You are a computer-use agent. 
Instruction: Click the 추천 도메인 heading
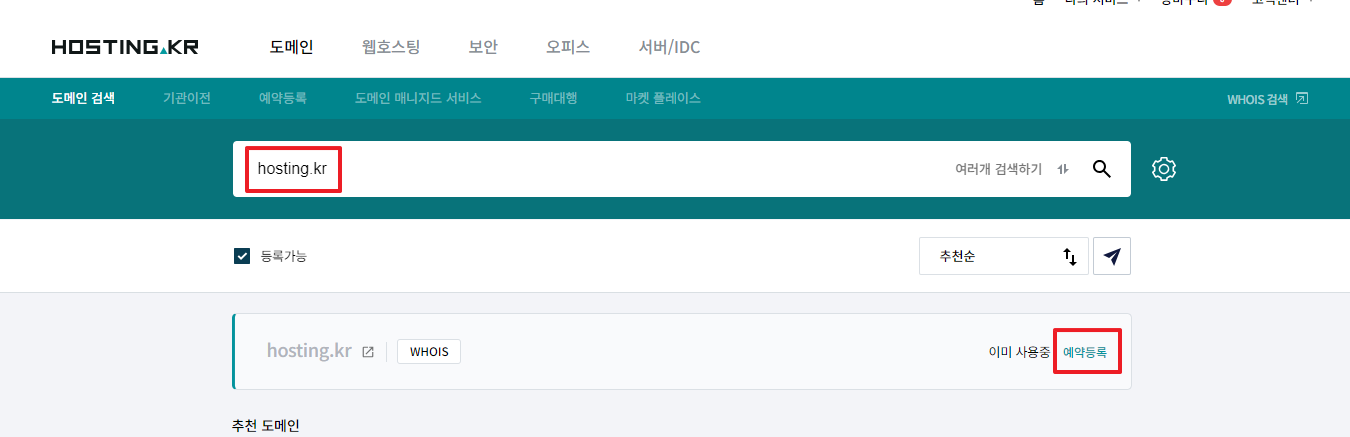(265, 426)
